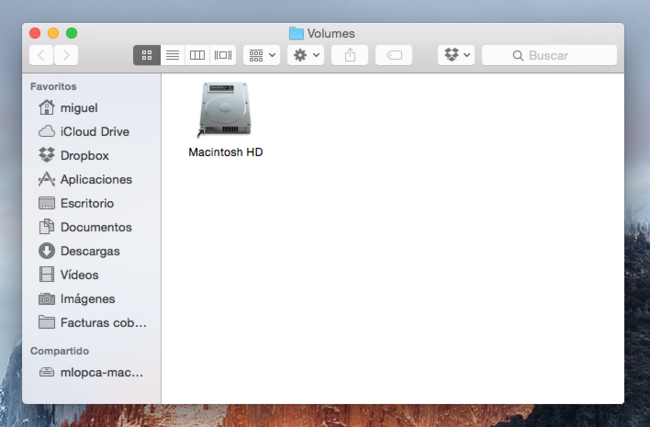650x427 pixels.
Task: Click the Share toolbar button
Action: coord(350,55)
